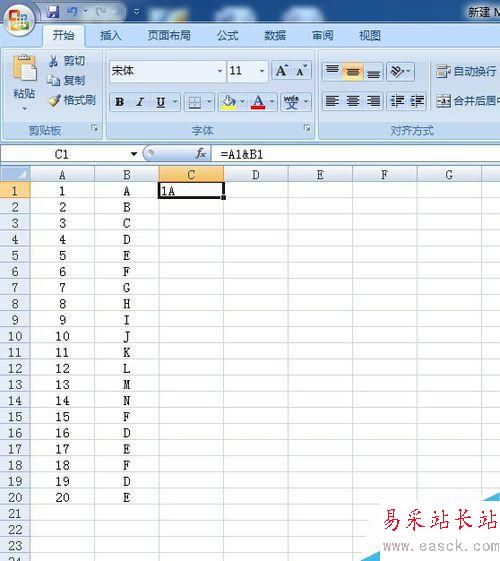Viewport: 500px width, 561px height.
Task: Apply red font color A
Action: [258, 102]
